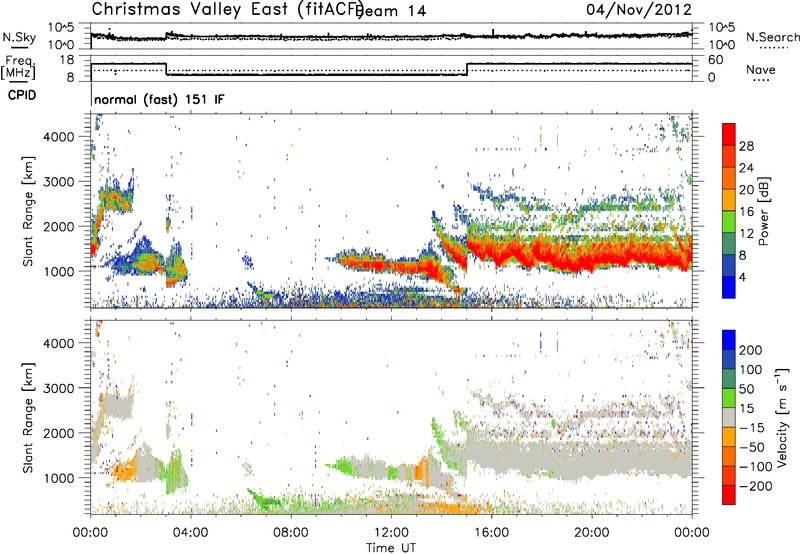Screen dimensions: 800x554
Task: Click the 'N.Search' legend label
Action: click(x=772, y=37)
